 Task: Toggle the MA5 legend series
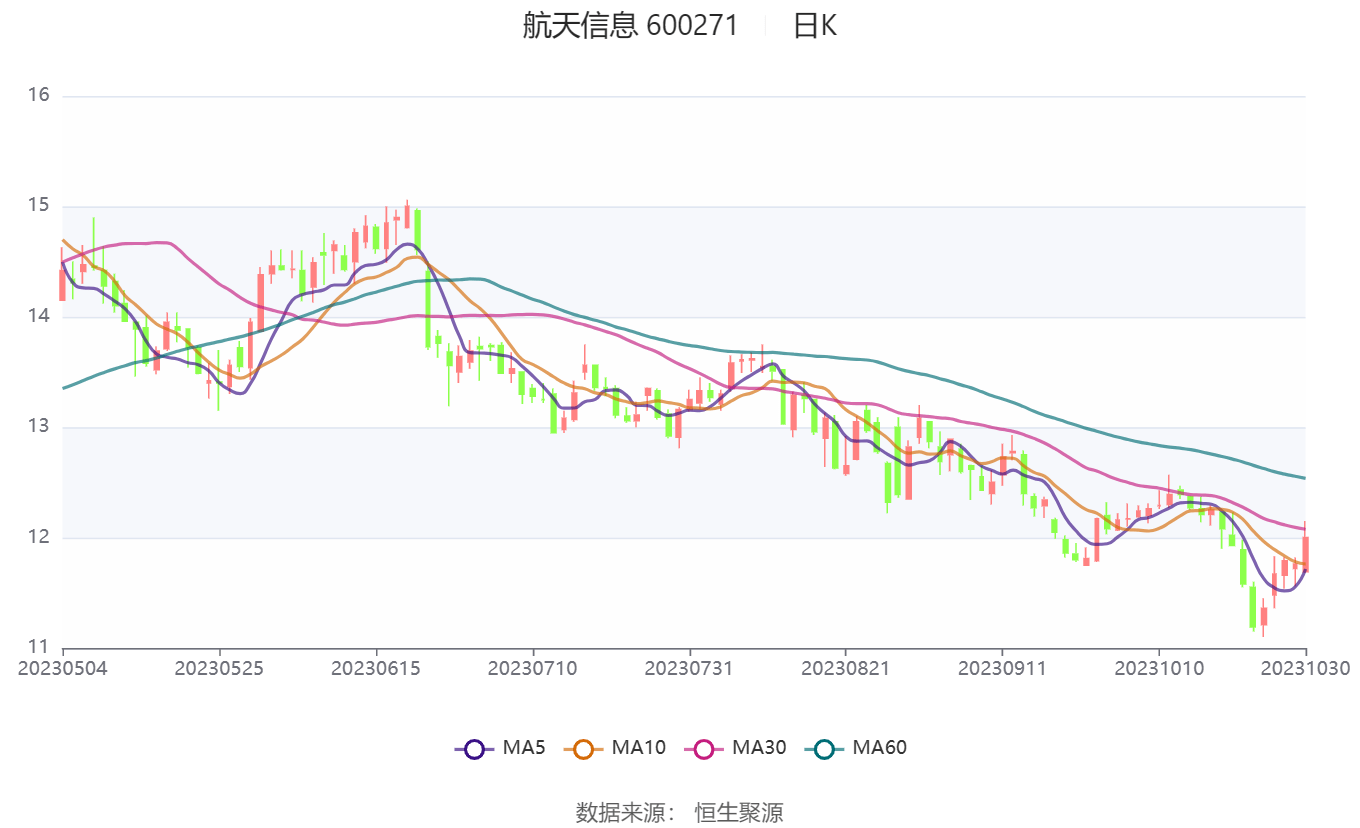click(x=499, y=747)
